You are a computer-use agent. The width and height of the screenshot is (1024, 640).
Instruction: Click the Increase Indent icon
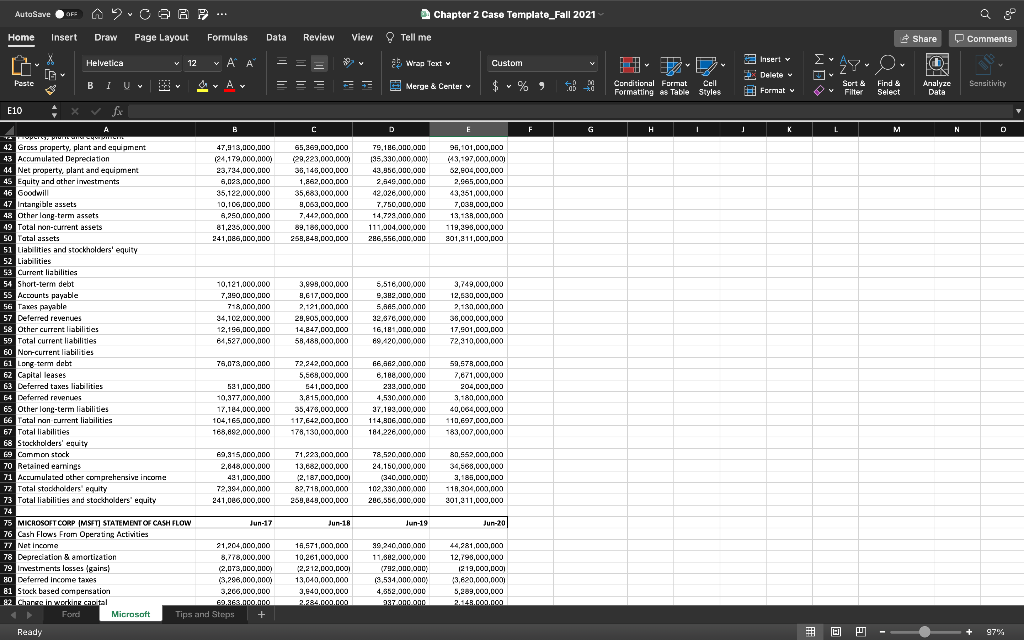tap(367, 86)
